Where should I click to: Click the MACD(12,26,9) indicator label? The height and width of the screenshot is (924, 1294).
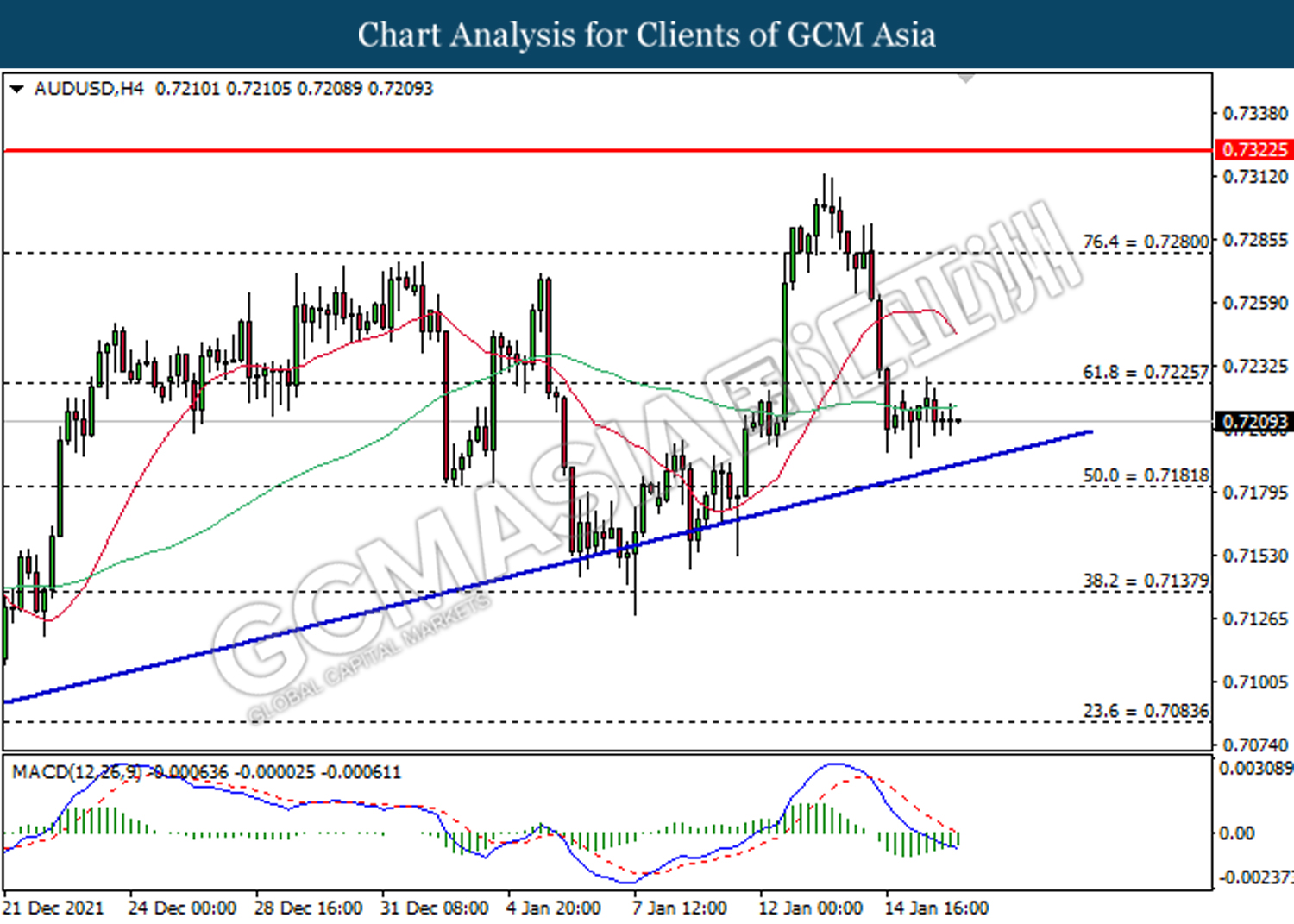point(78,772)
